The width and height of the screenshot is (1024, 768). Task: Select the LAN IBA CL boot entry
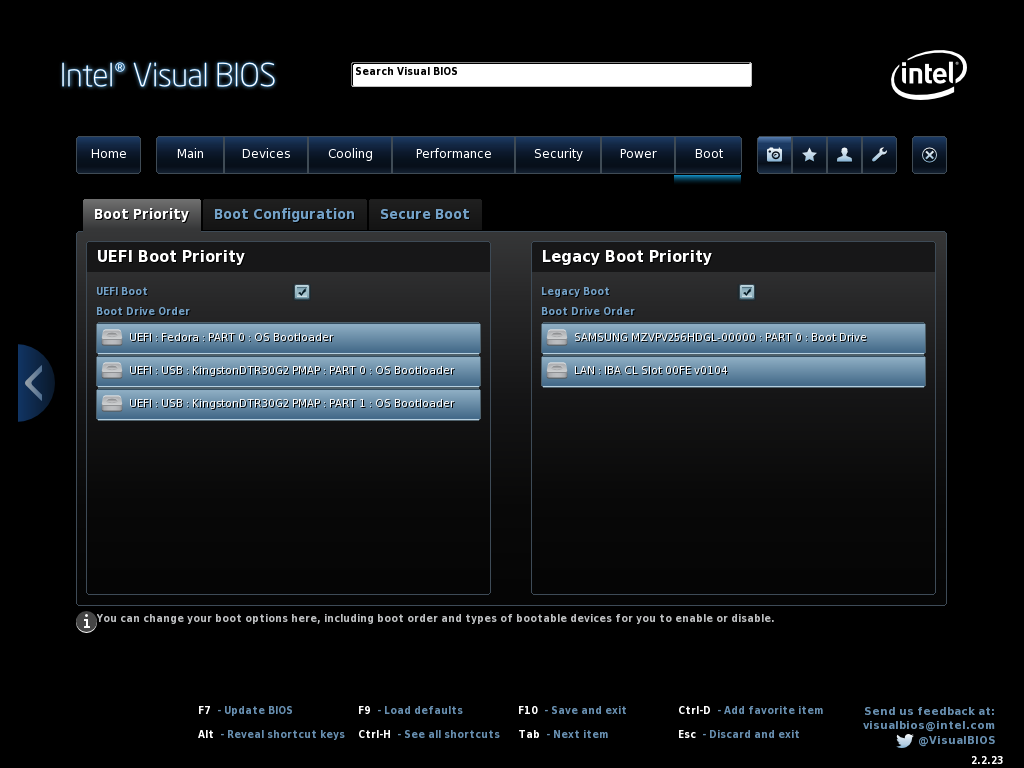(x=733, y=371)
